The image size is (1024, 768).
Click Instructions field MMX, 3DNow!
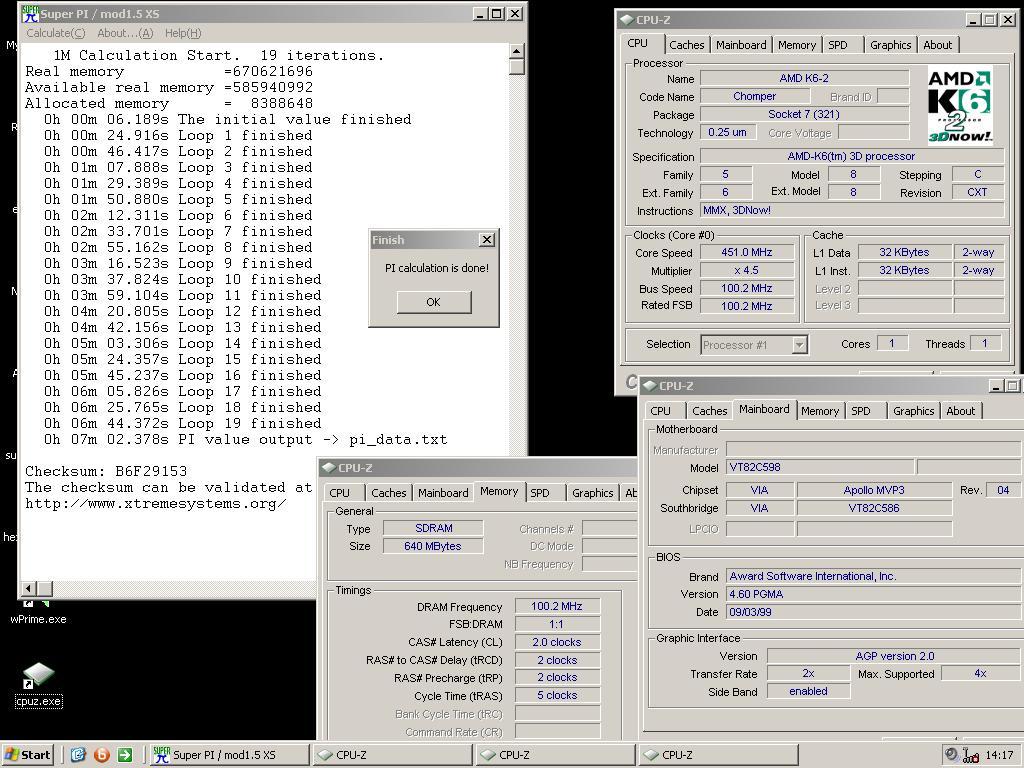point(852,210)
